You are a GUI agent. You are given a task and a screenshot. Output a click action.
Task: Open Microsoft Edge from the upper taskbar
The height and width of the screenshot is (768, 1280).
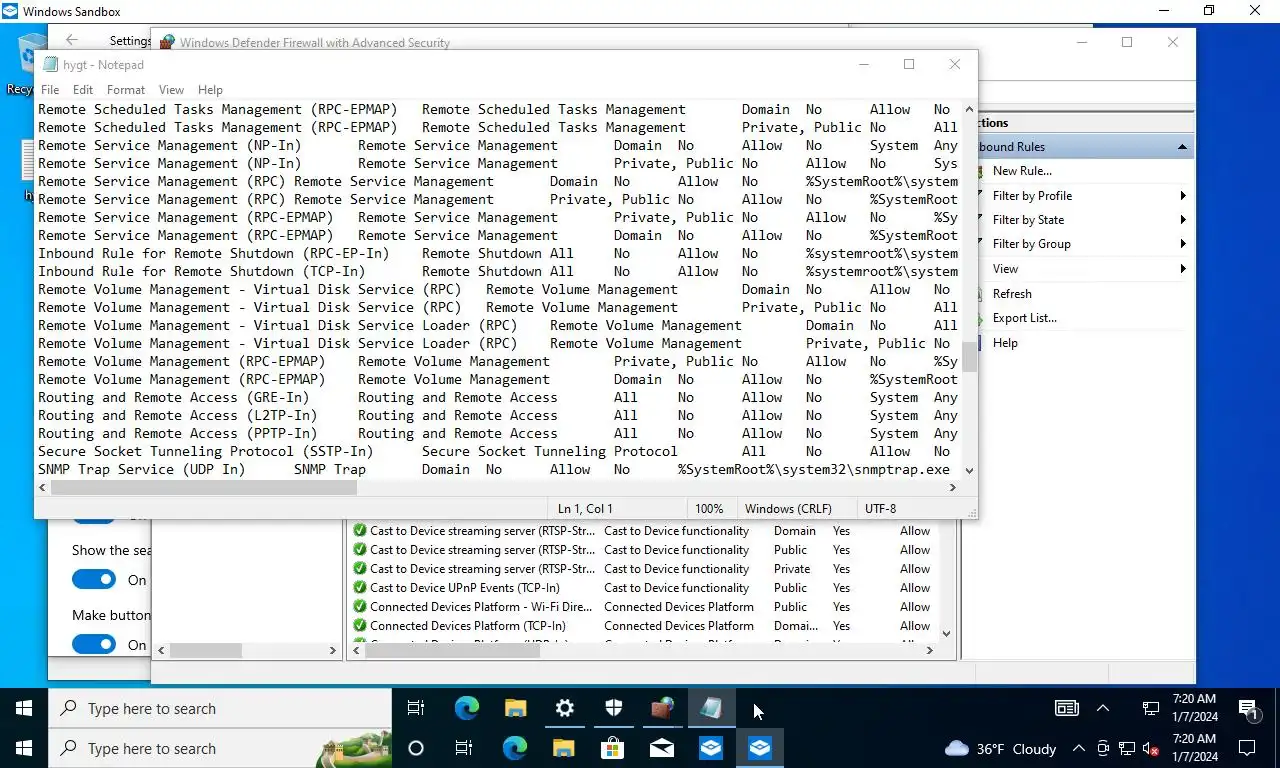[466, 708]
